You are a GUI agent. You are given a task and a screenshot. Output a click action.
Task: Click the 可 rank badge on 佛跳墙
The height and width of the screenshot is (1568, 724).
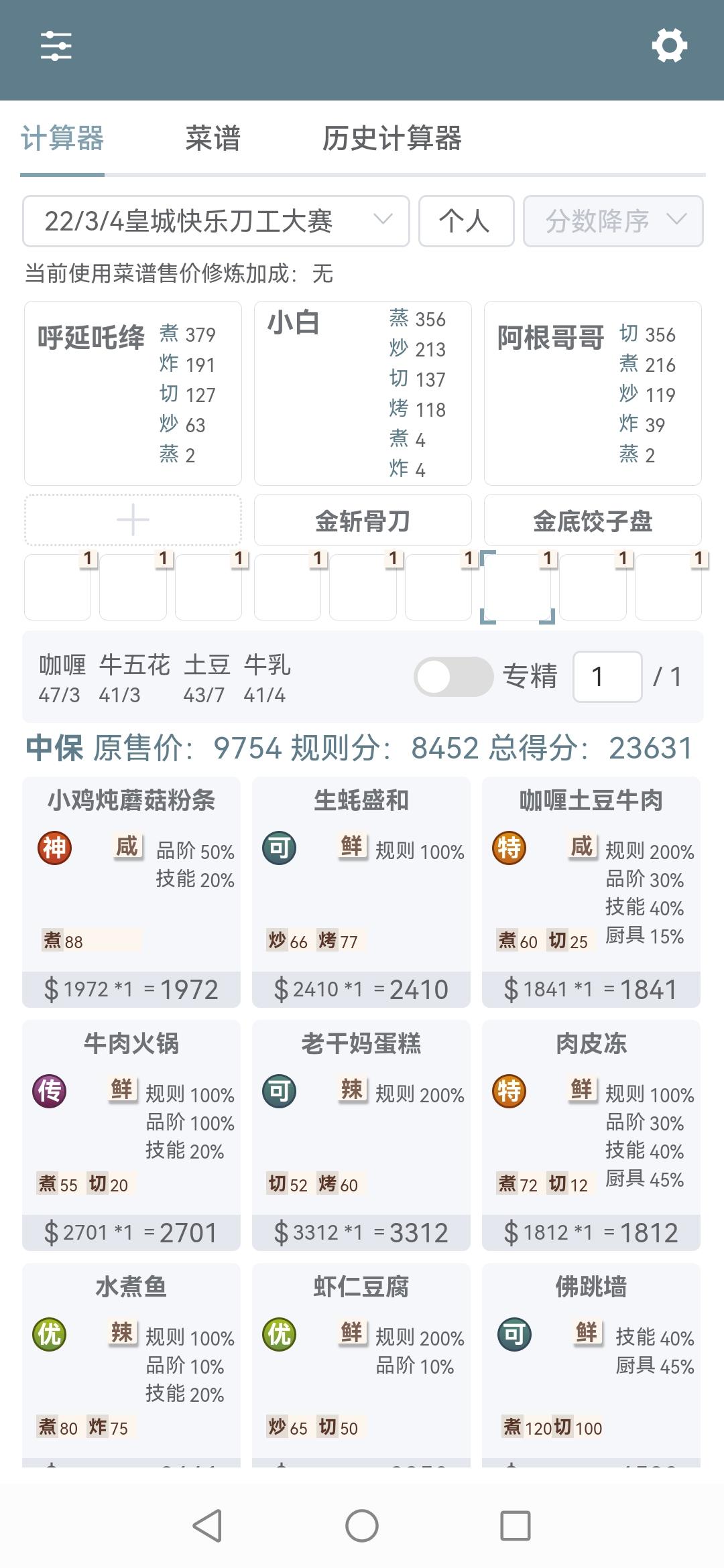pos(514,1335)
